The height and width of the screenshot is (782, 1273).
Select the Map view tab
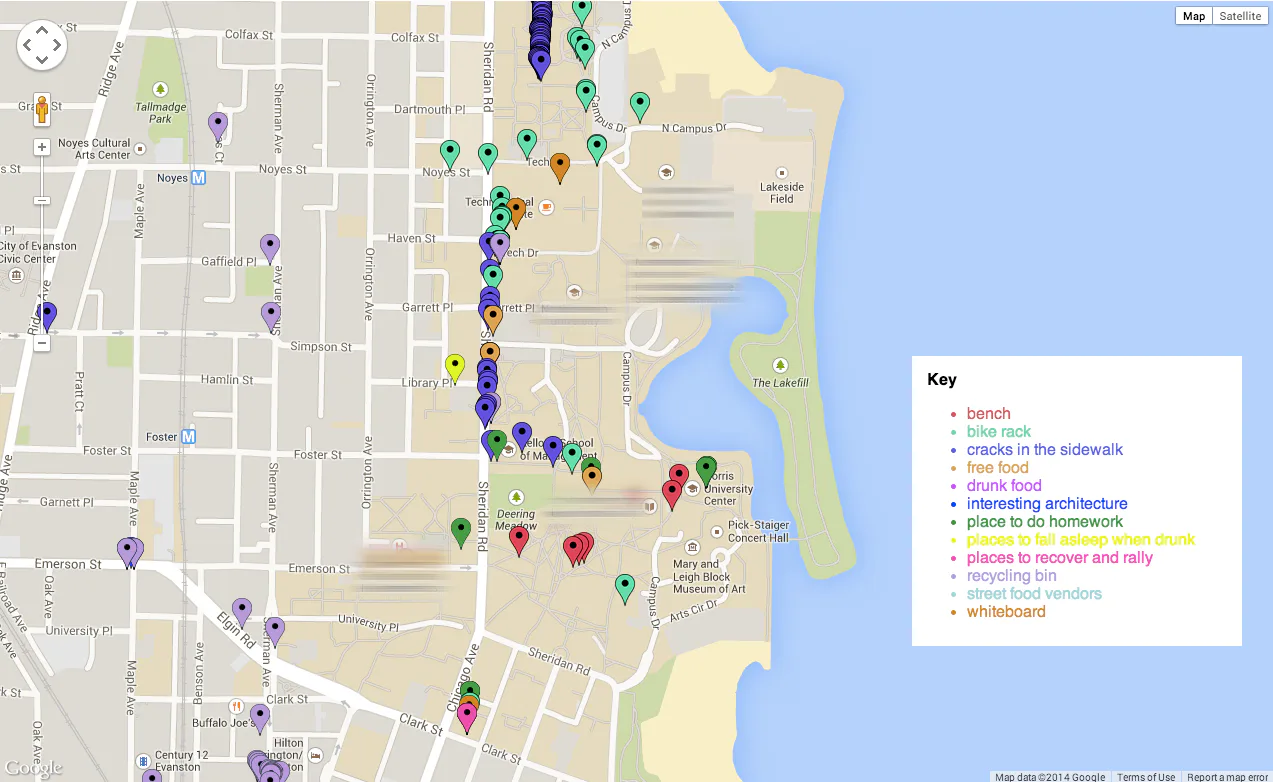tap(1194, 16)
